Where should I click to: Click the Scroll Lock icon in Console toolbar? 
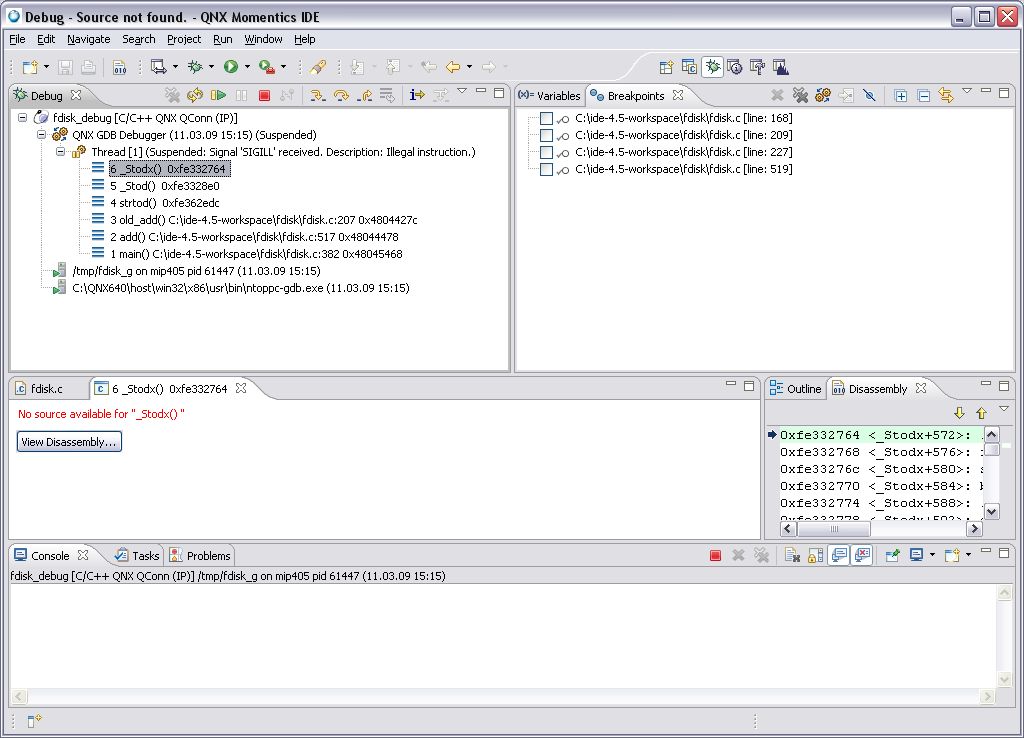(814, 555)
